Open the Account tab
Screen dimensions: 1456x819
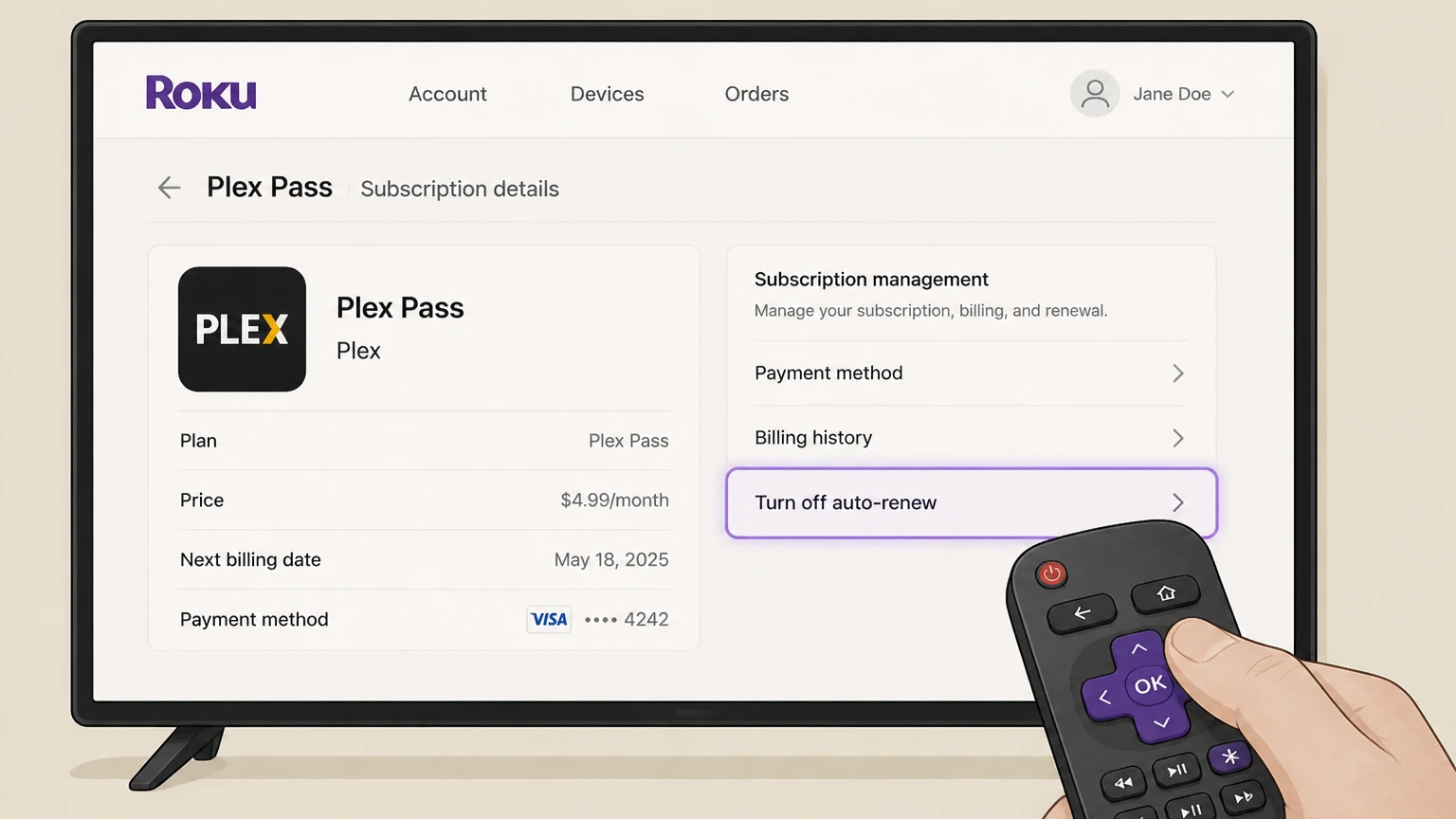[447, 94]
